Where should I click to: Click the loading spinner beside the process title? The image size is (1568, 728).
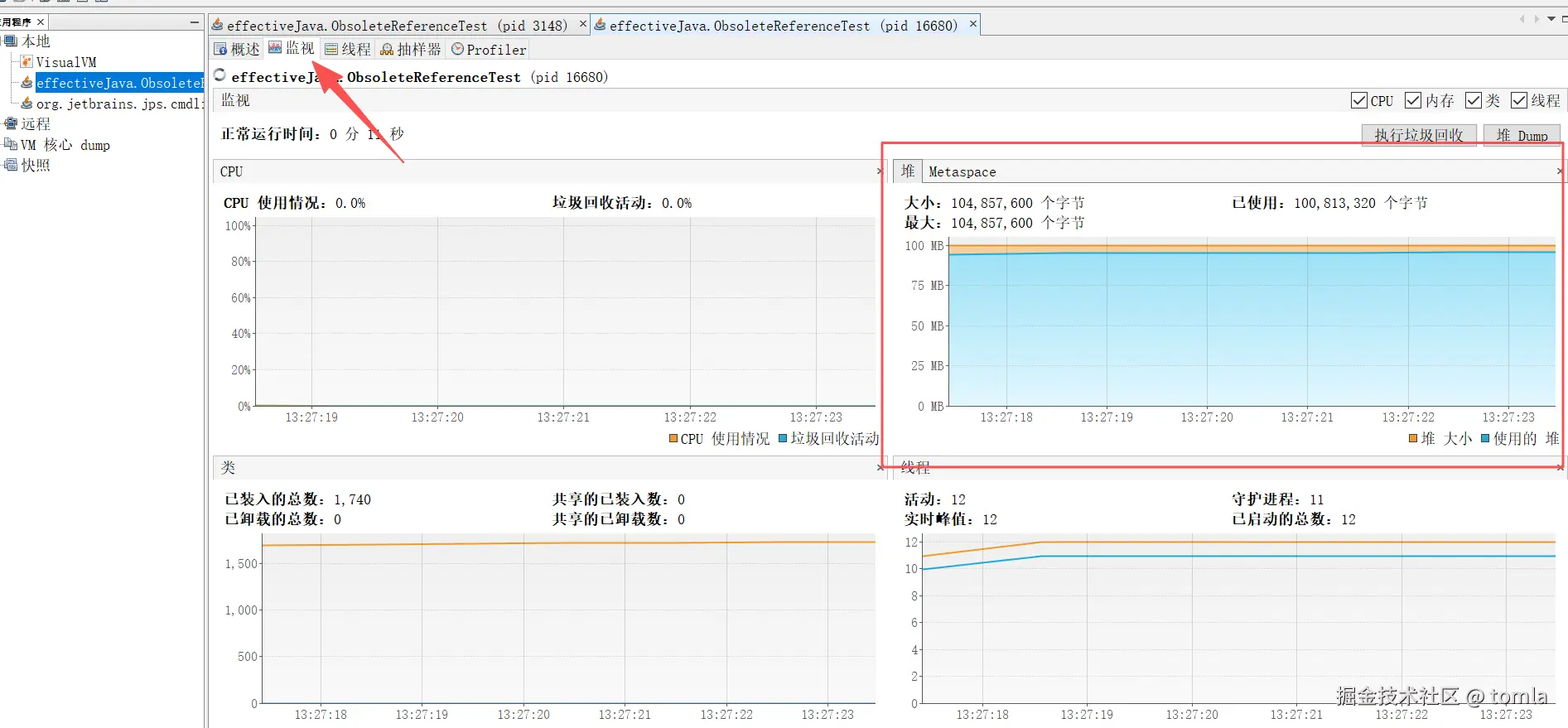coord(220,75)
